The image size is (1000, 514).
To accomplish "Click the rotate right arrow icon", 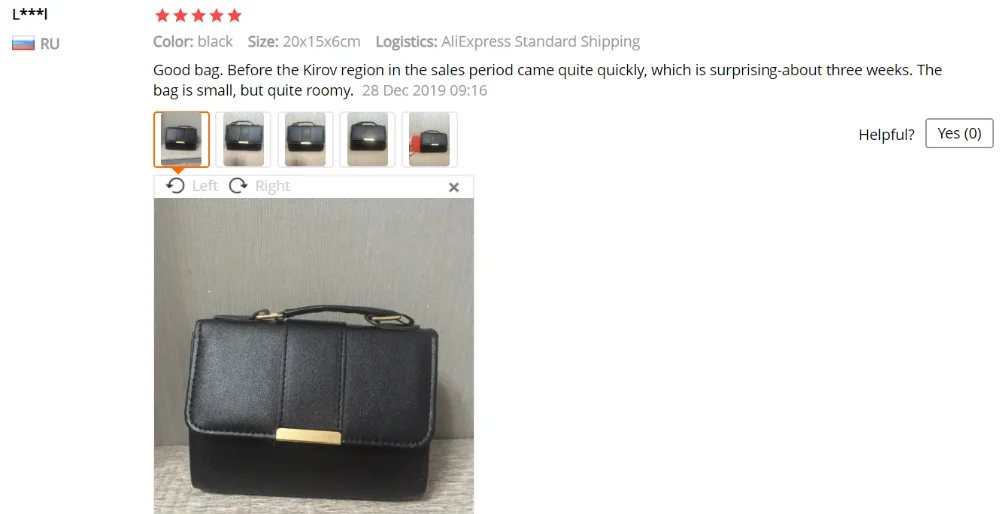I will 238,186.
